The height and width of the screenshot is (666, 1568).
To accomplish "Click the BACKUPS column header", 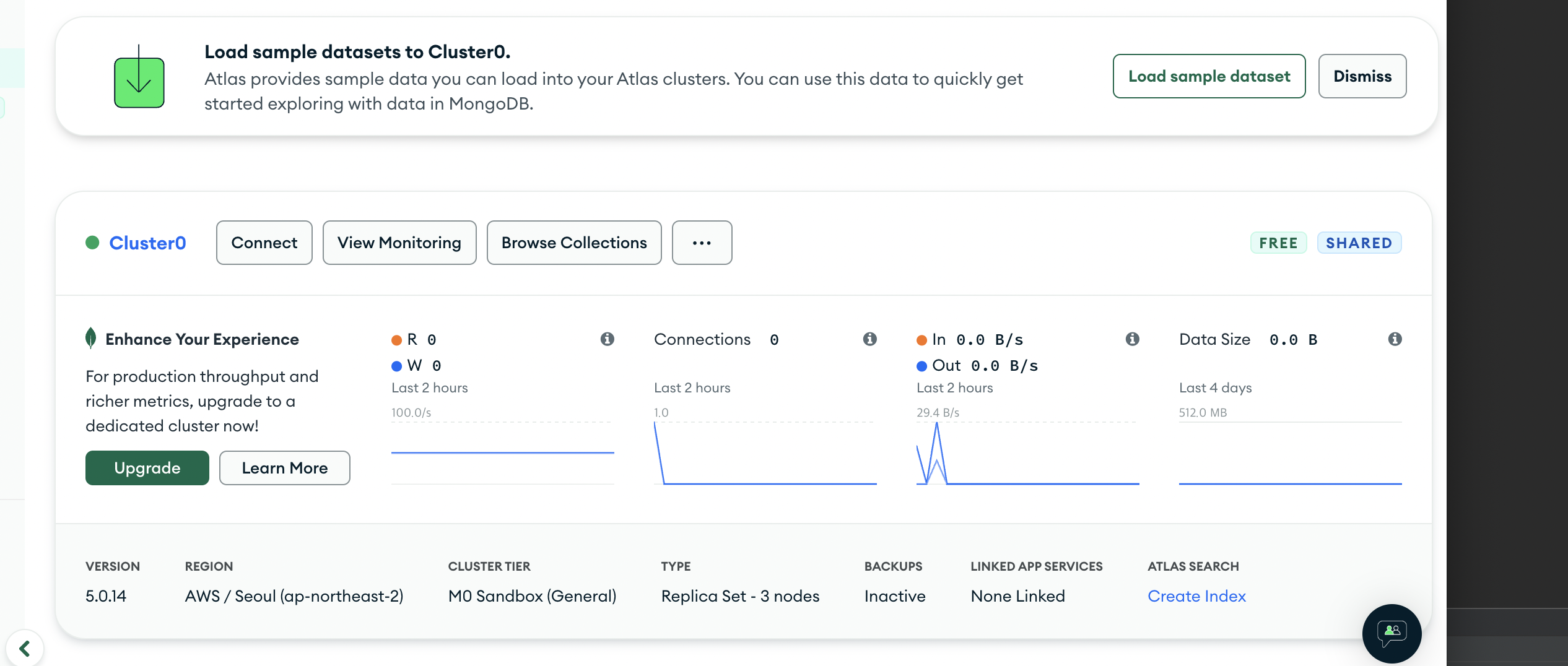I will (893, 566).
